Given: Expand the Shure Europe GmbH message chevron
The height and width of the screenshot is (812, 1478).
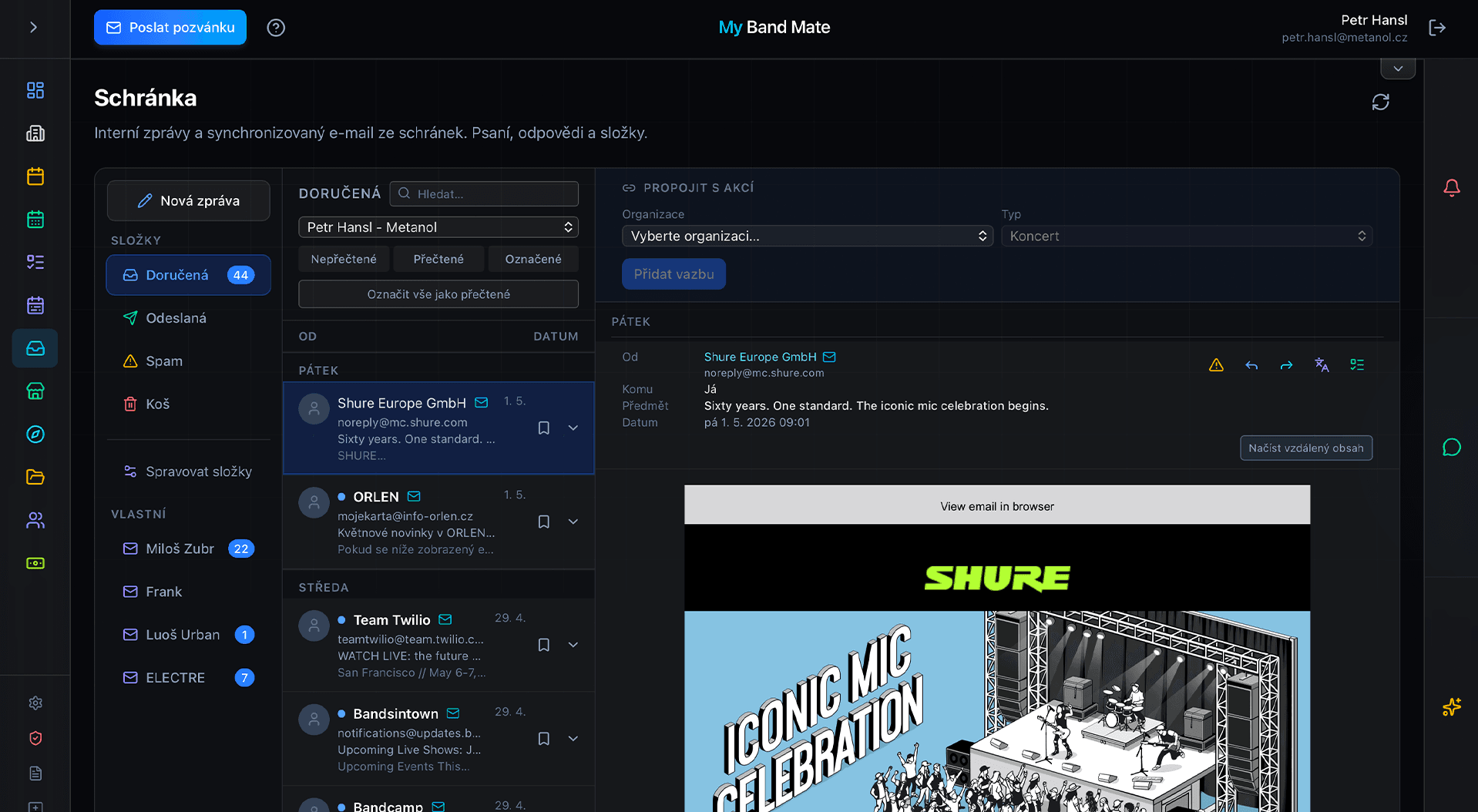Looking at the screenshot, I should pyautogui.click(x=573, y=428).
